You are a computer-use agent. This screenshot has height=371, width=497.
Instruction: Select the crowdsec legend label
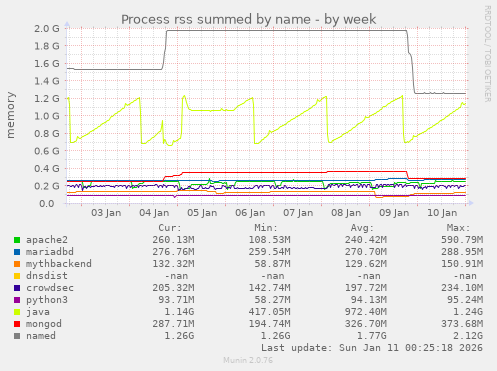tap(50, 288)
